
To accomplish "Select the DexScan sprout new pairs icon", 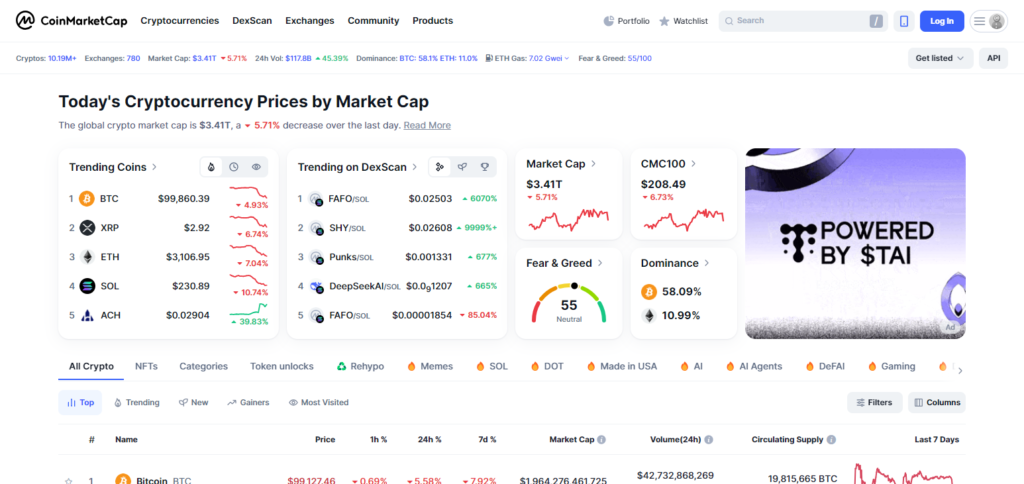I will pos(462,167).
